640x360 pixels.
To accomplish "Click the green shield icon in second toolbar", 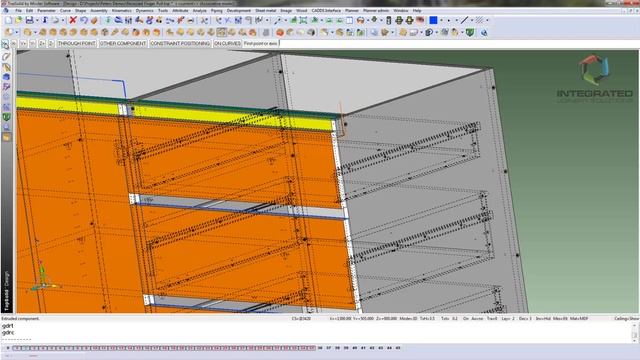I will point(470,33).
